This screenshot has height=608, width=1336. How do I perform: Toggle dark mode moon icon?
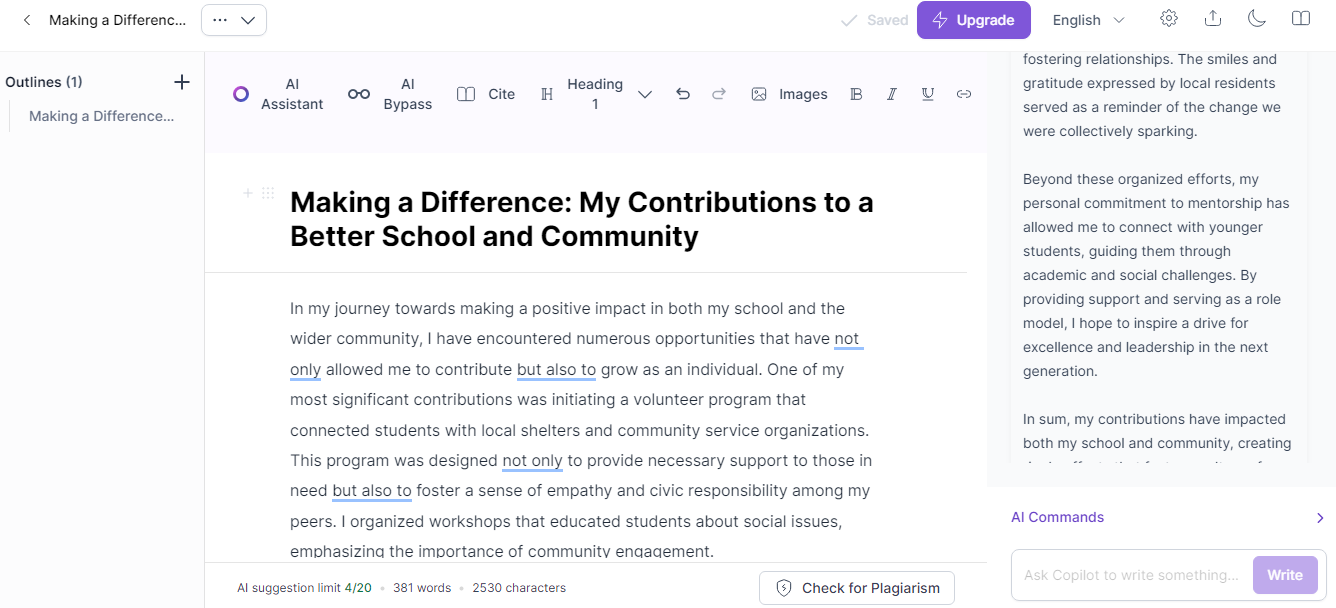tap(1257, 19)
